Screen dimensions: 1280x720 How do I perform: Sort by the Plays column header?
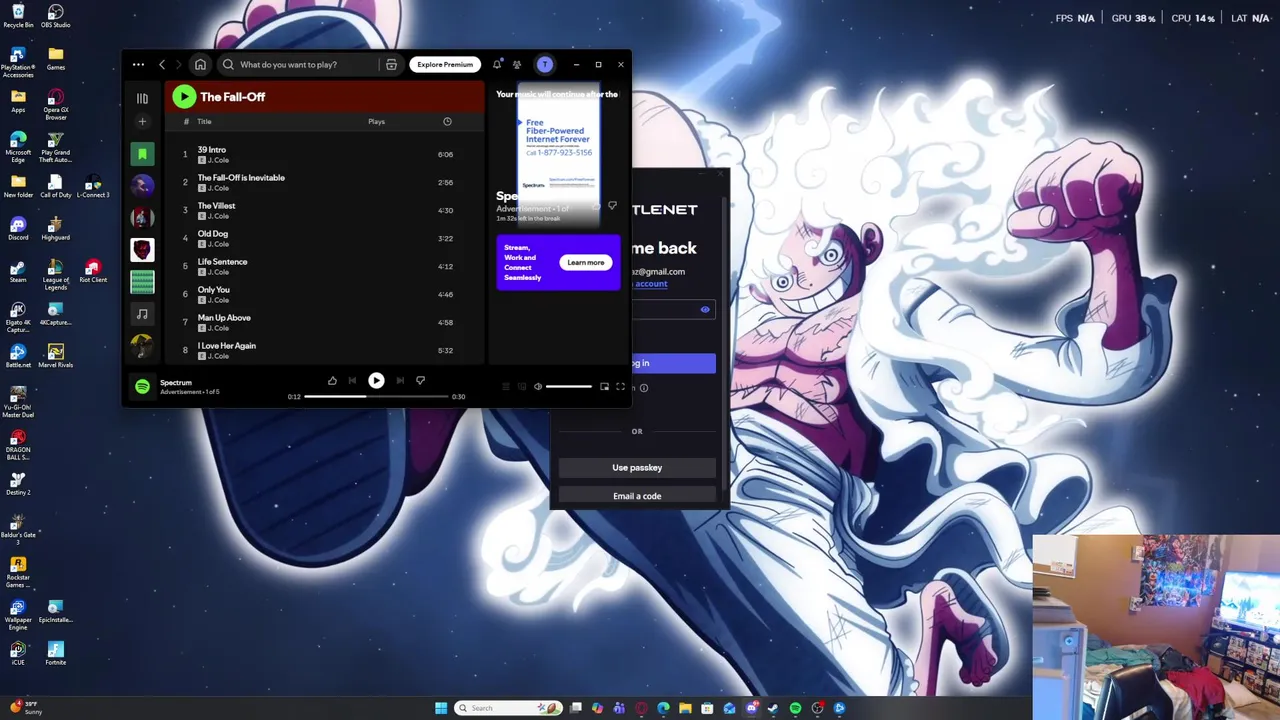point(376,121)
